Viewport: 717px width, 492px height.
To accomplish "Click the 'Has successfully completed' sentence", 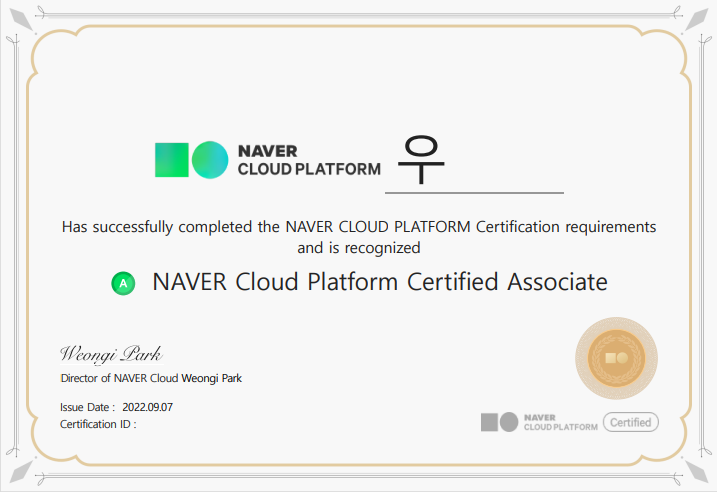I will tap(359, 227).
